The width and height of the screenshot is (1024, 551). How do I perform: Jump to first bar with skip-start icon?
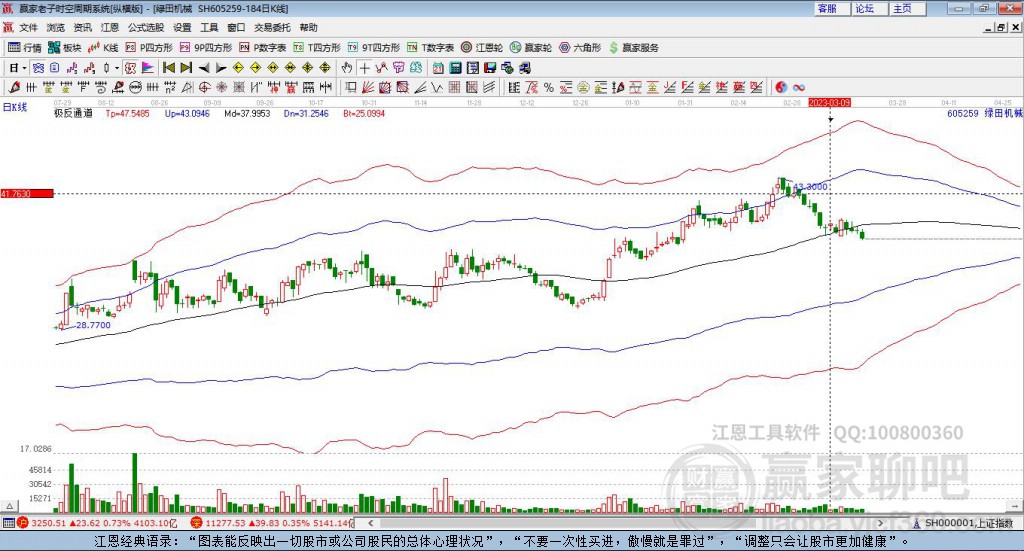tap(169, 68)
